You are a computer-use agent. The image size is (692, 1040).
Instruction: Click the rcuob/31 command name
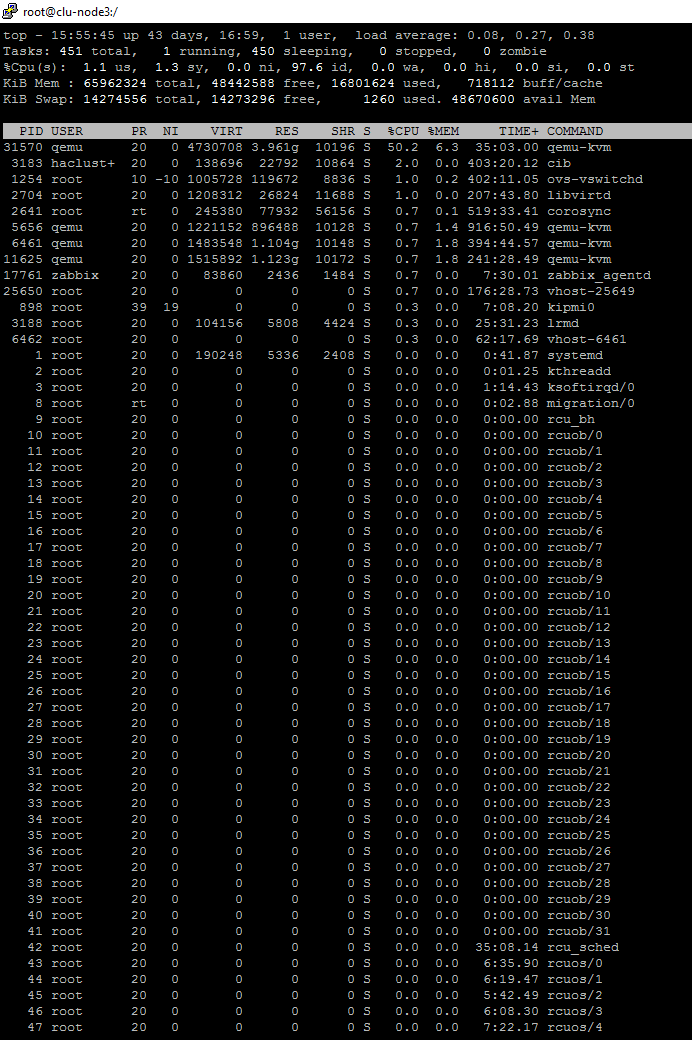pos(579,931)
